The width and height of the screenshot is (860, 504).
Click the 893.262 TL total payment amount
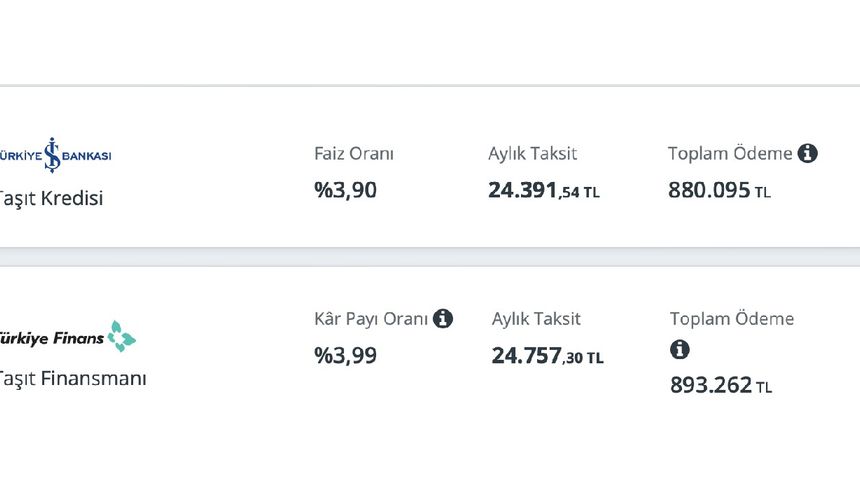point(721,385)
